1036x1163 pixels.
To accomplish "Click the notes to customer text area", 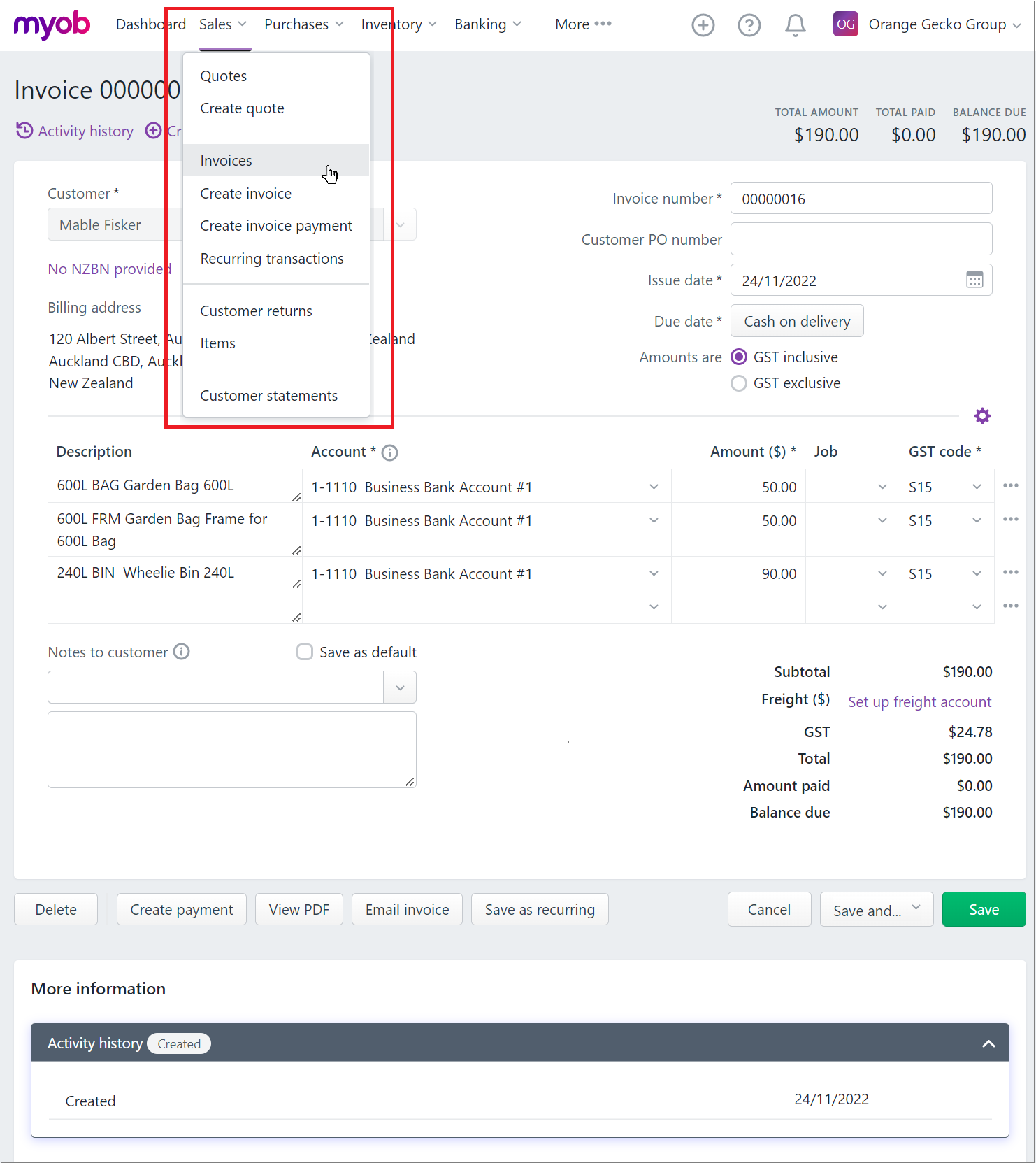I will pyautogui.click(x=232, y=750).
